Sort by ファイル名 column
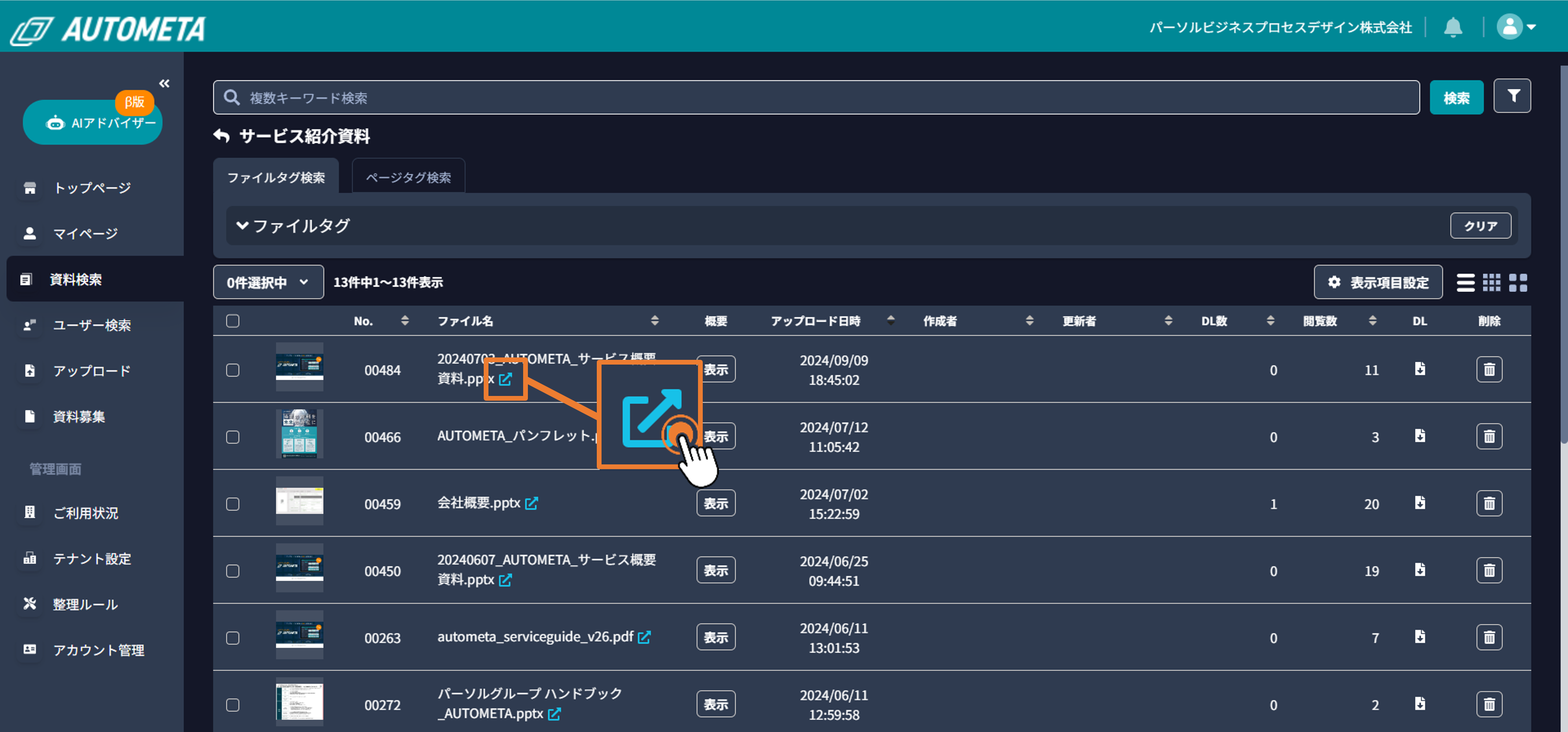This screenshot has height=732, width=1568. [654, 321]
